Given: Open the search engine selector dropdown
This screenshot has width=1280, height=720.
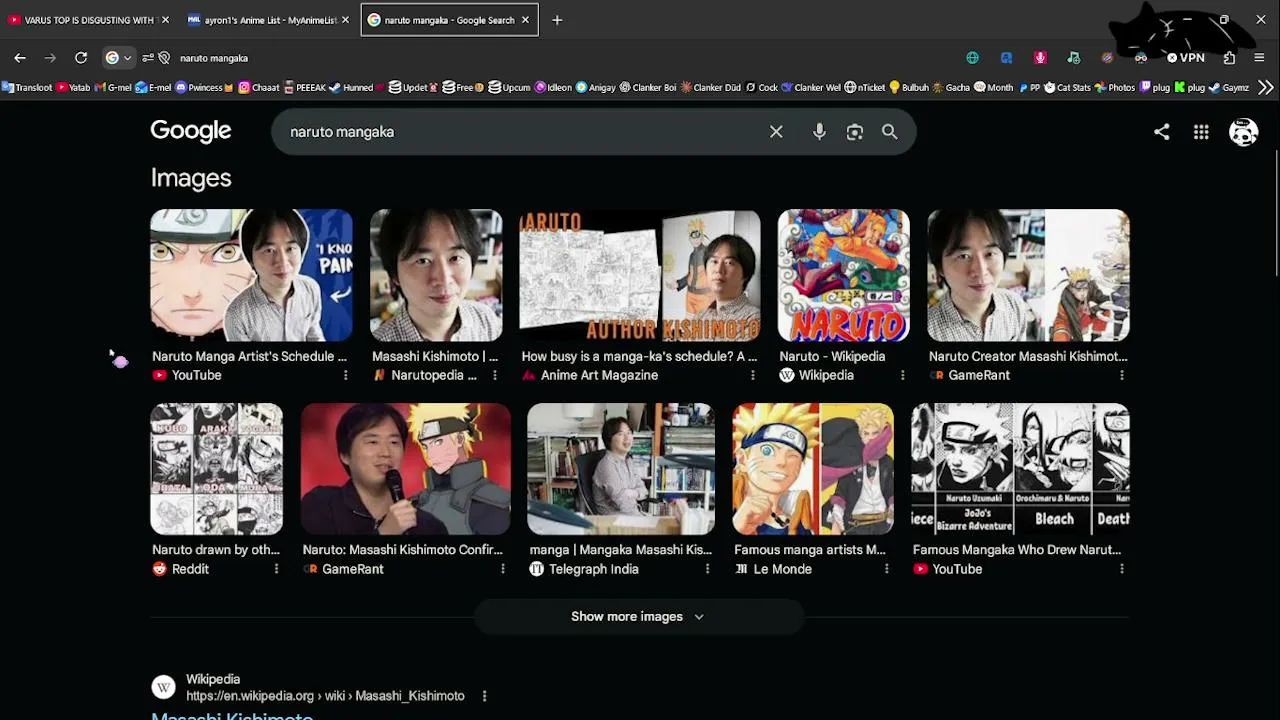Looking at the screenshot, I should tap(118, 58).
